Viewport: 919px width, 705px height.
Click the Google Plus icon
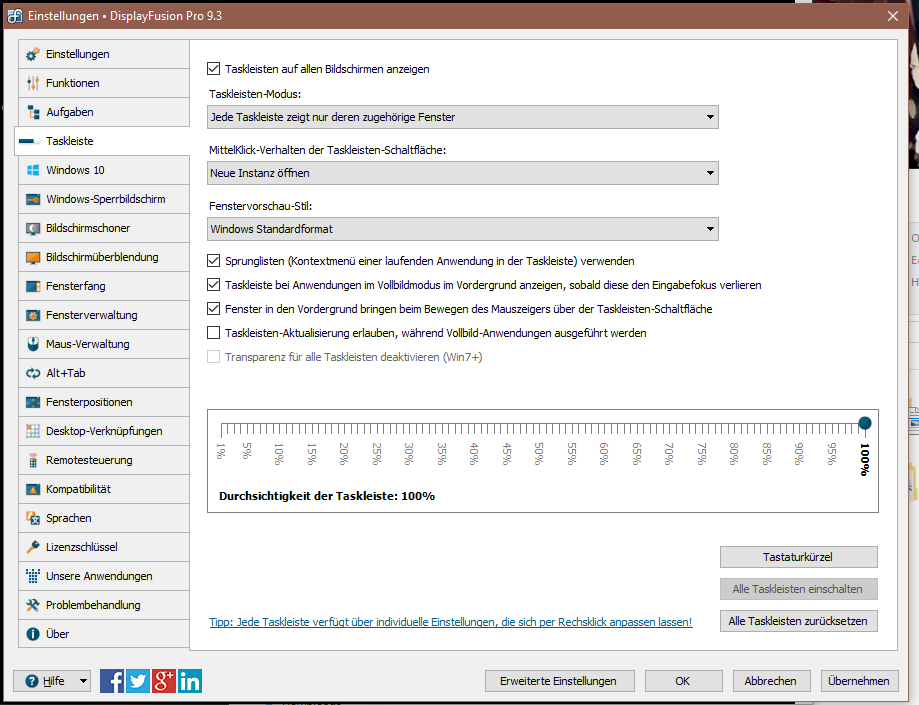[163, 681]
